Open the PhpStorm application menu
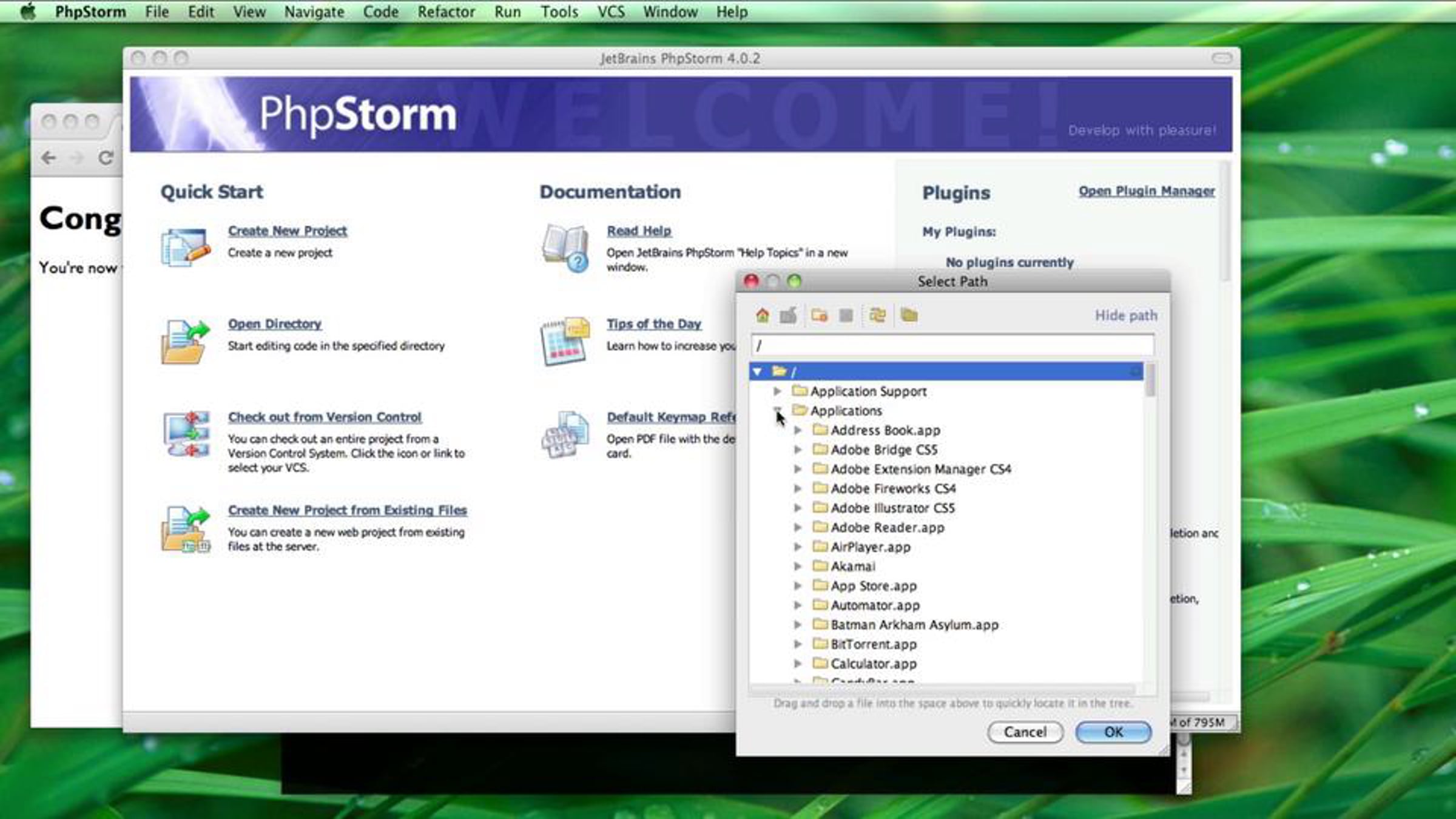1456x819 pixels. point(90,12)
